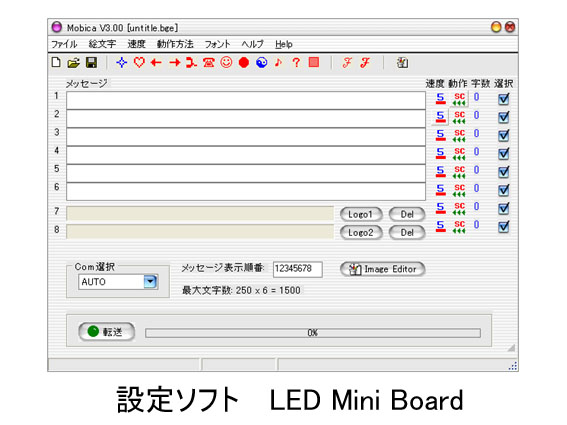Open the English Help menu

[284, 44]
